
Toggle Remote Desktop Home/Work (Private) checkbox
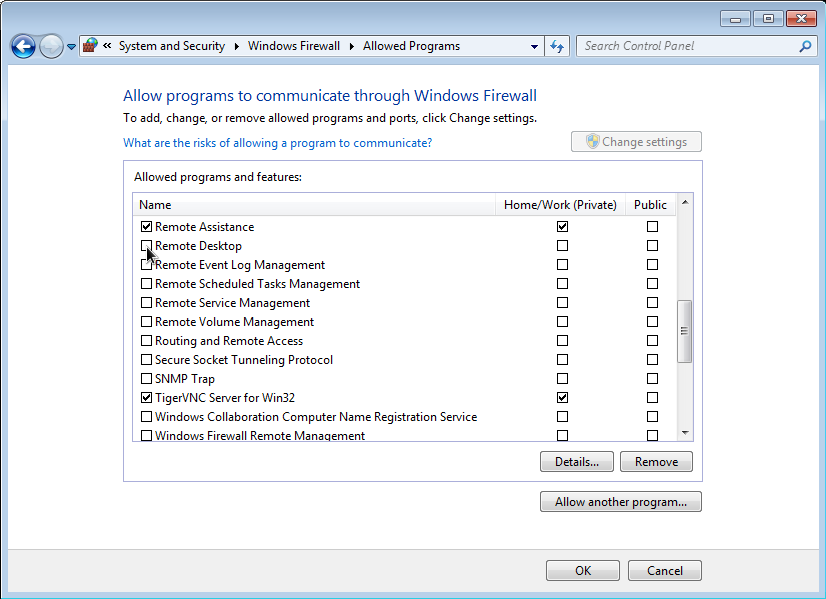pos(563,246)
